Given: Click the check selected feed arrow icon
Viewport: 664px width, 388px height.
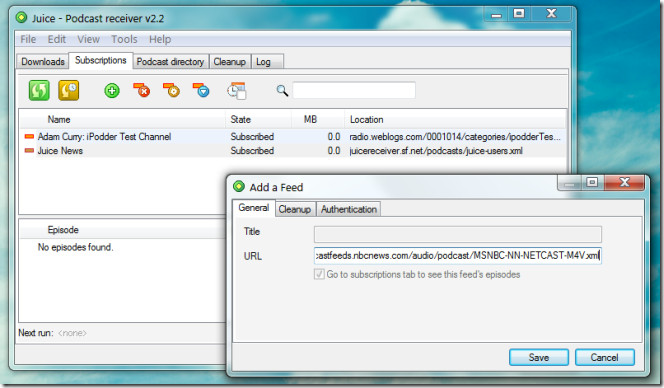Looking at the screenshot, I should [201, 90].
